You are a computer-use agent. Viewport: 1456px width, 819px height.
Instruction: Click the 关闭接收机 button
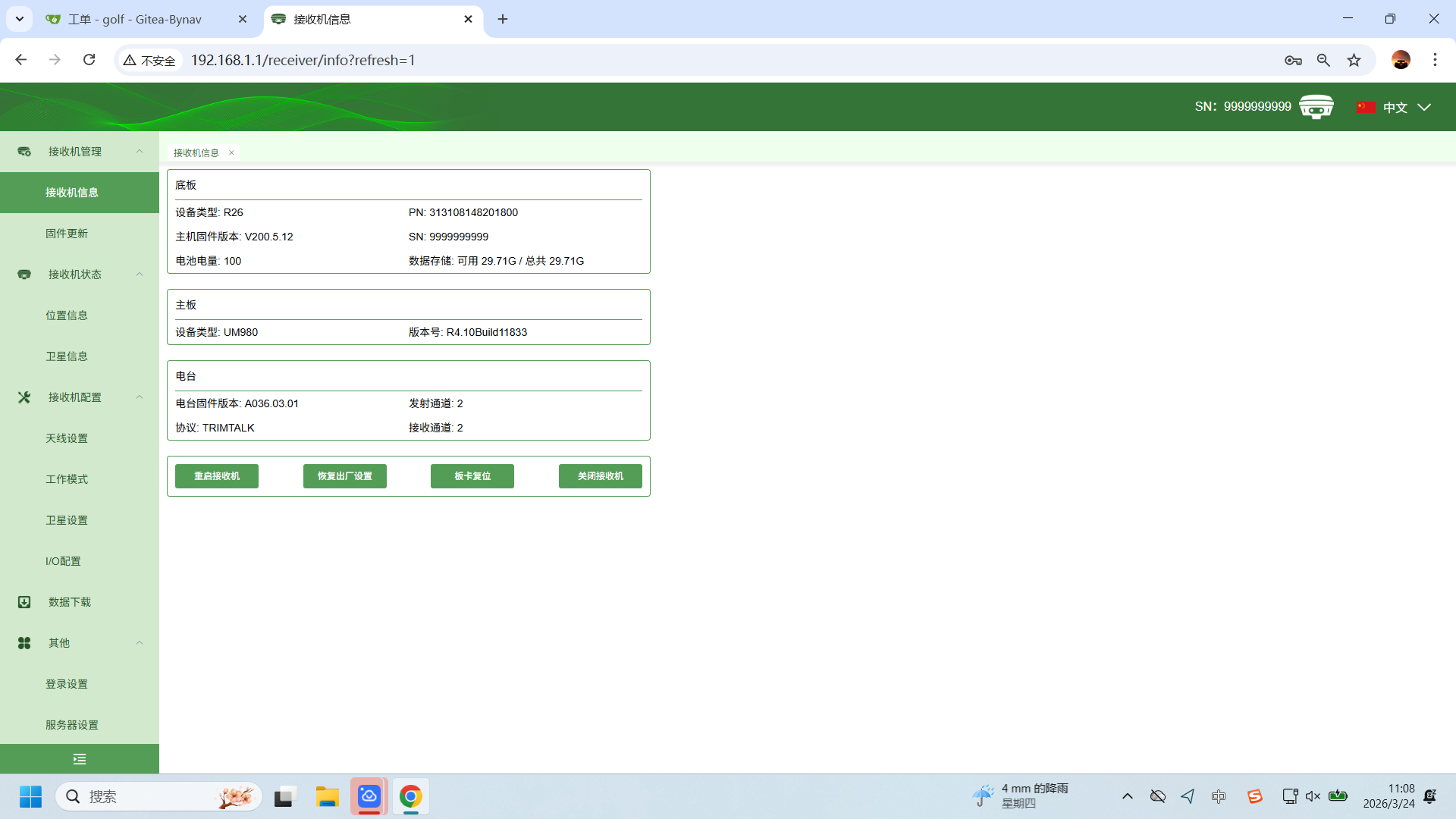tap(601, 476)
